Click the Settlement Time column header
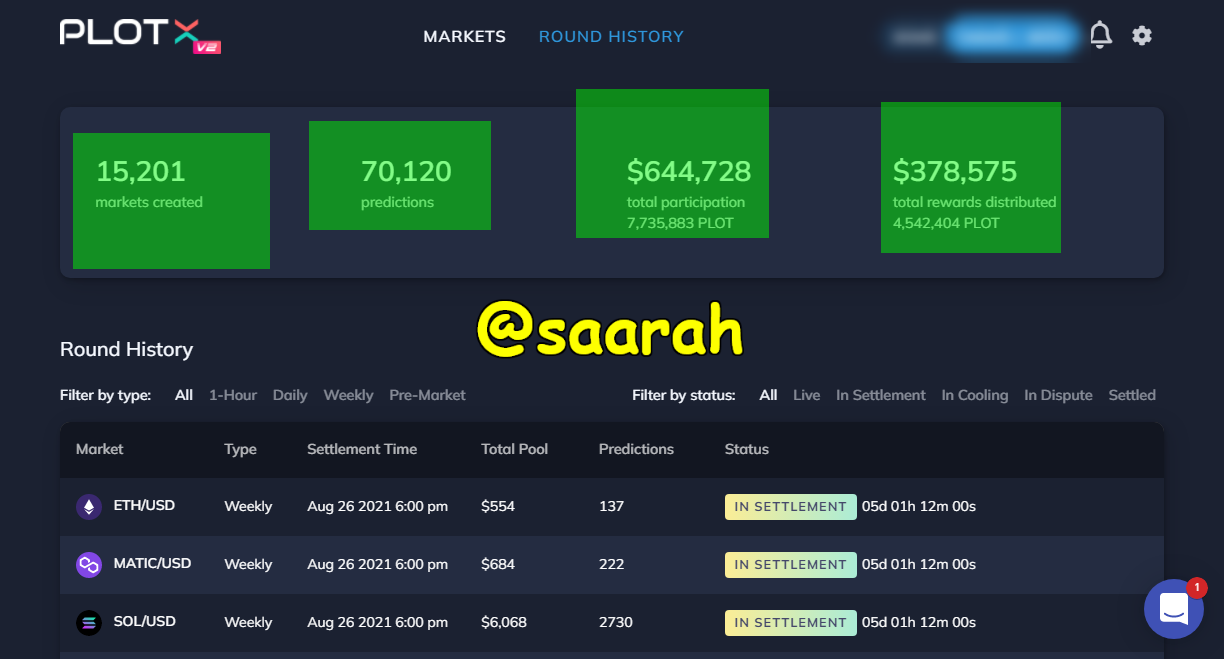Screen dimensions: 1224x659 pyautogui.click(x=362, y=449)
